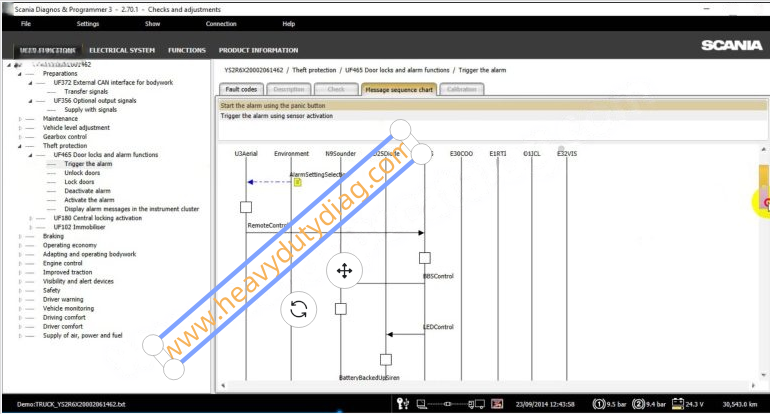Select Transfer signals in the tree
The image size is (770, 414).
tap(86, 92)
